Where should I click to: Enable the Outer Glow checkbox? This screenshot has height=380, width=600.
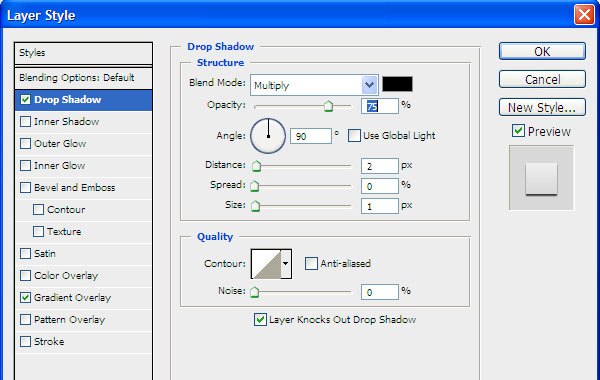point(25,144)
